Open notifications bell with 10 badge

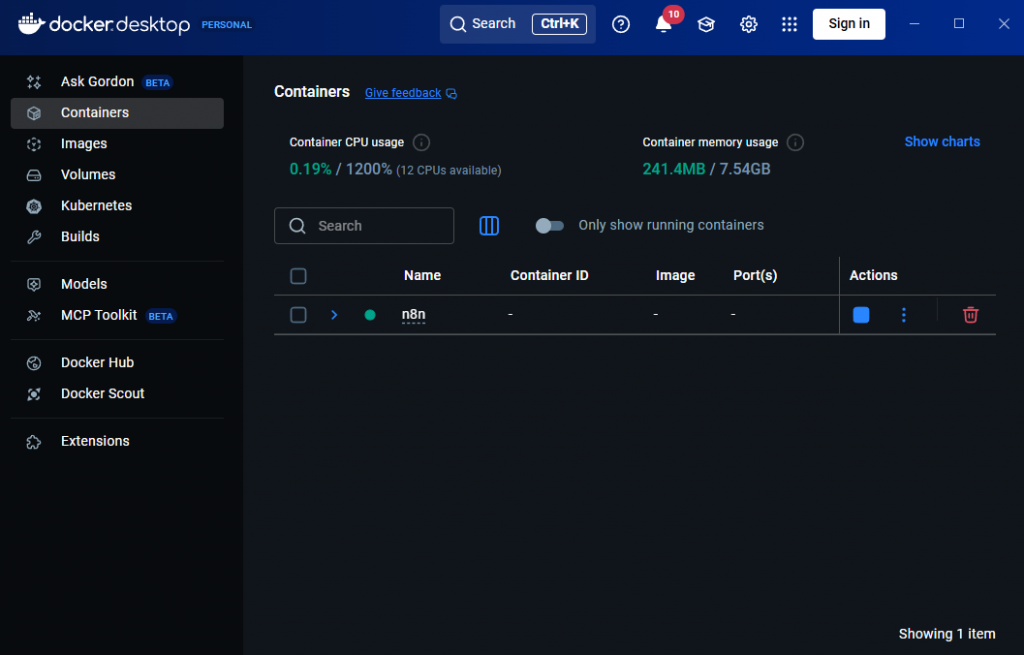[664, 24]
